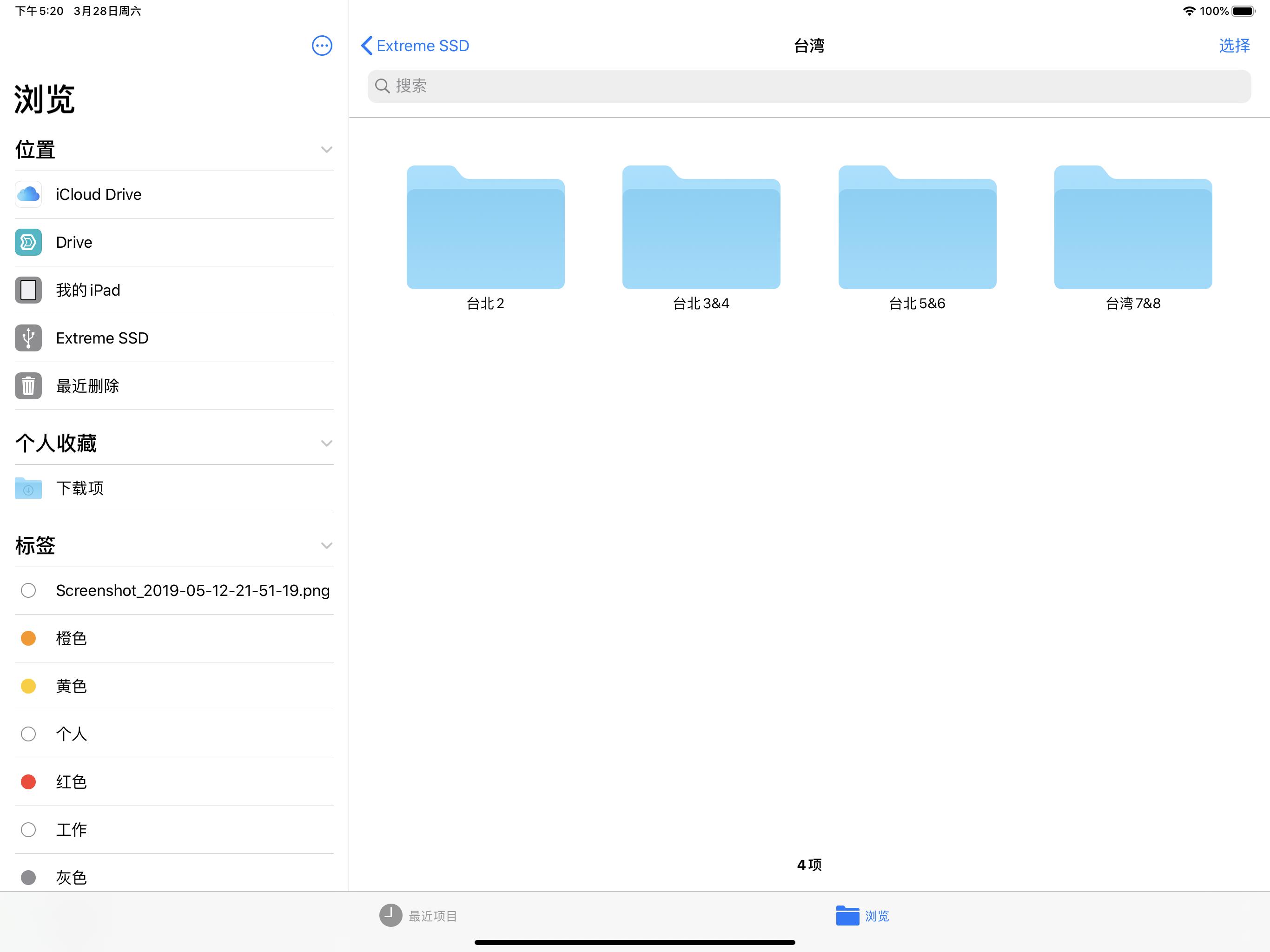Screen dimensions: 1270x952
Task: Collapse the 个人收藏 section
Action: [327, 443]
